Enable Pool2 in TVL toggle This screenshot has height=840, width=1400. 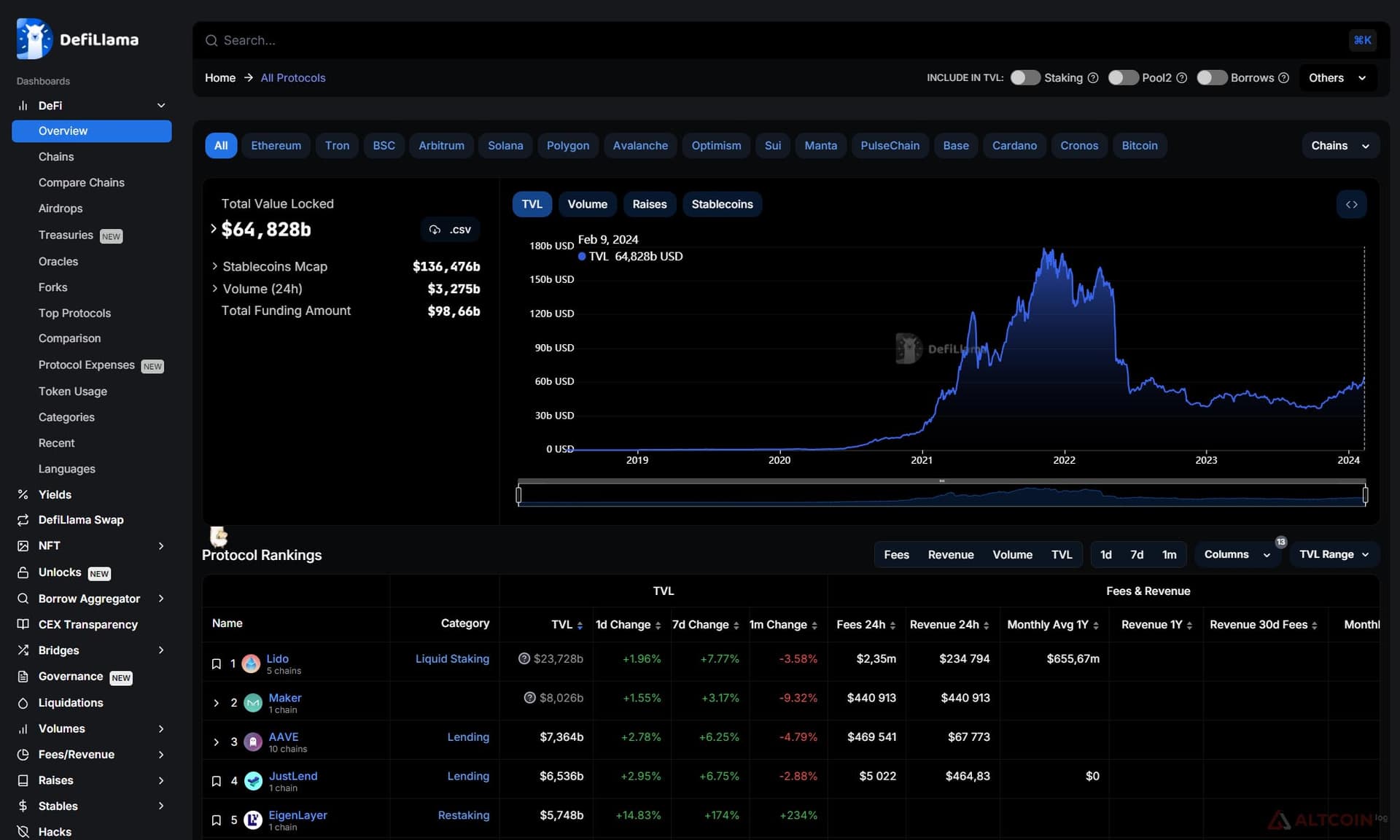point(1123,78)
